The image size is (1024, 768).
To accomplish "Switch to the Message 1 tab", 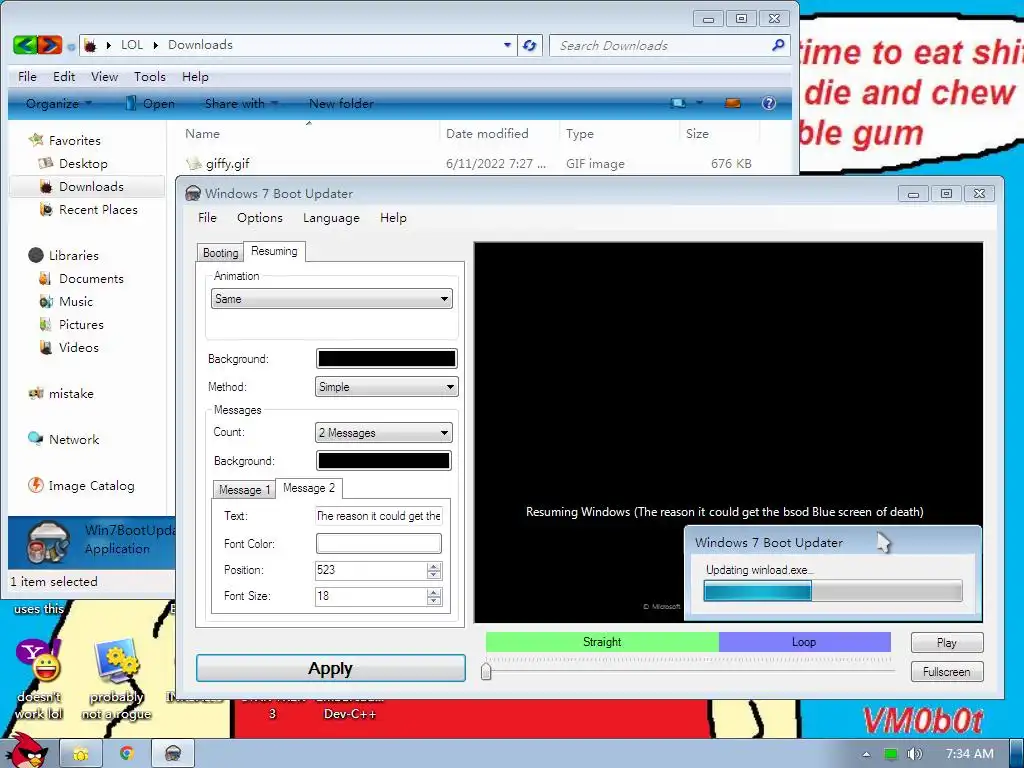I will [x=244, y=490].
